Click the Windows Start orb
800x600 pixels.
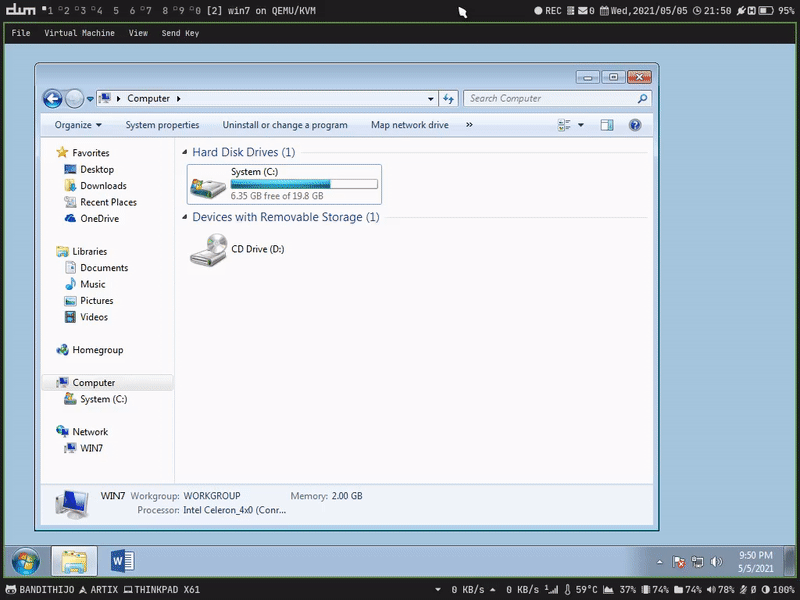(26, 562)
